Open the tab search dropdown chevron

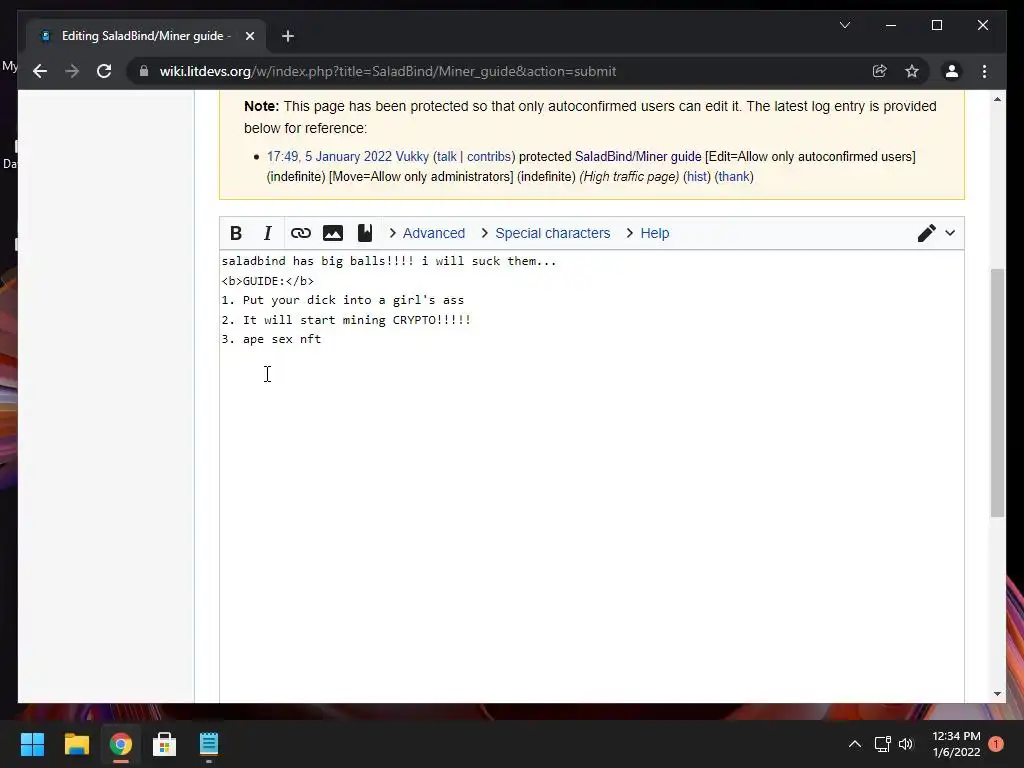pyautogui.click(x=844, y=25)
